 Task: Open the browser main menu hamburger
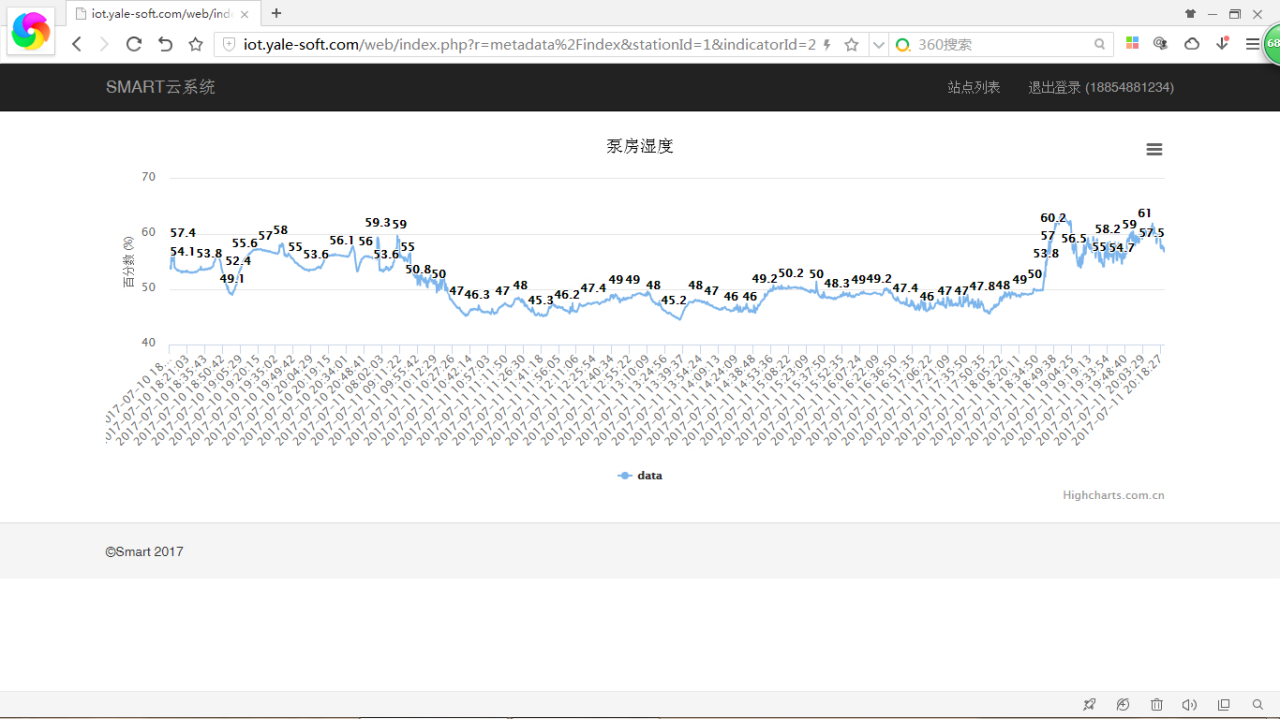1252,44
